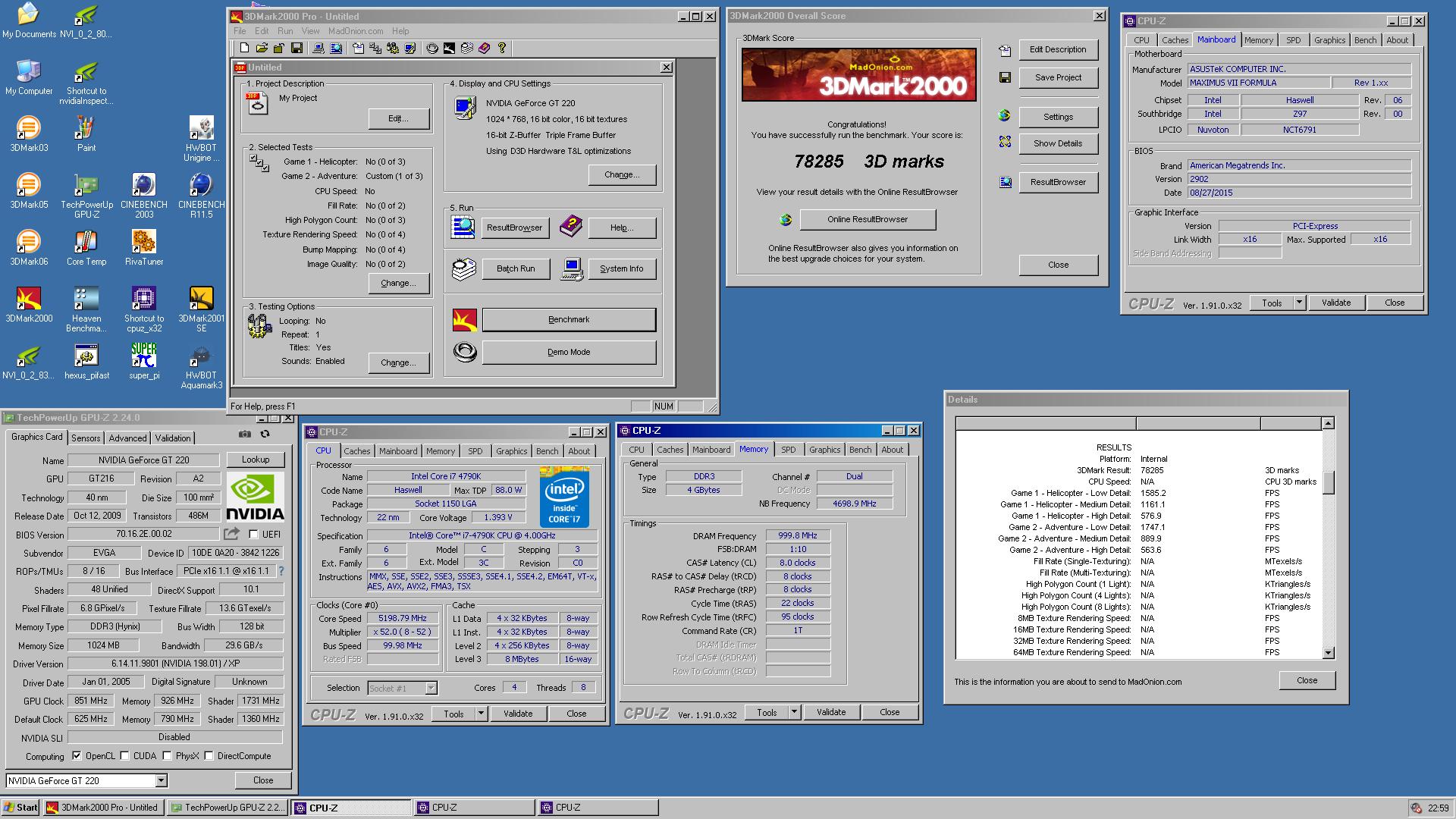
Task: Click the Open project folder icon in toolbar
Action: [x=262, y=48]
